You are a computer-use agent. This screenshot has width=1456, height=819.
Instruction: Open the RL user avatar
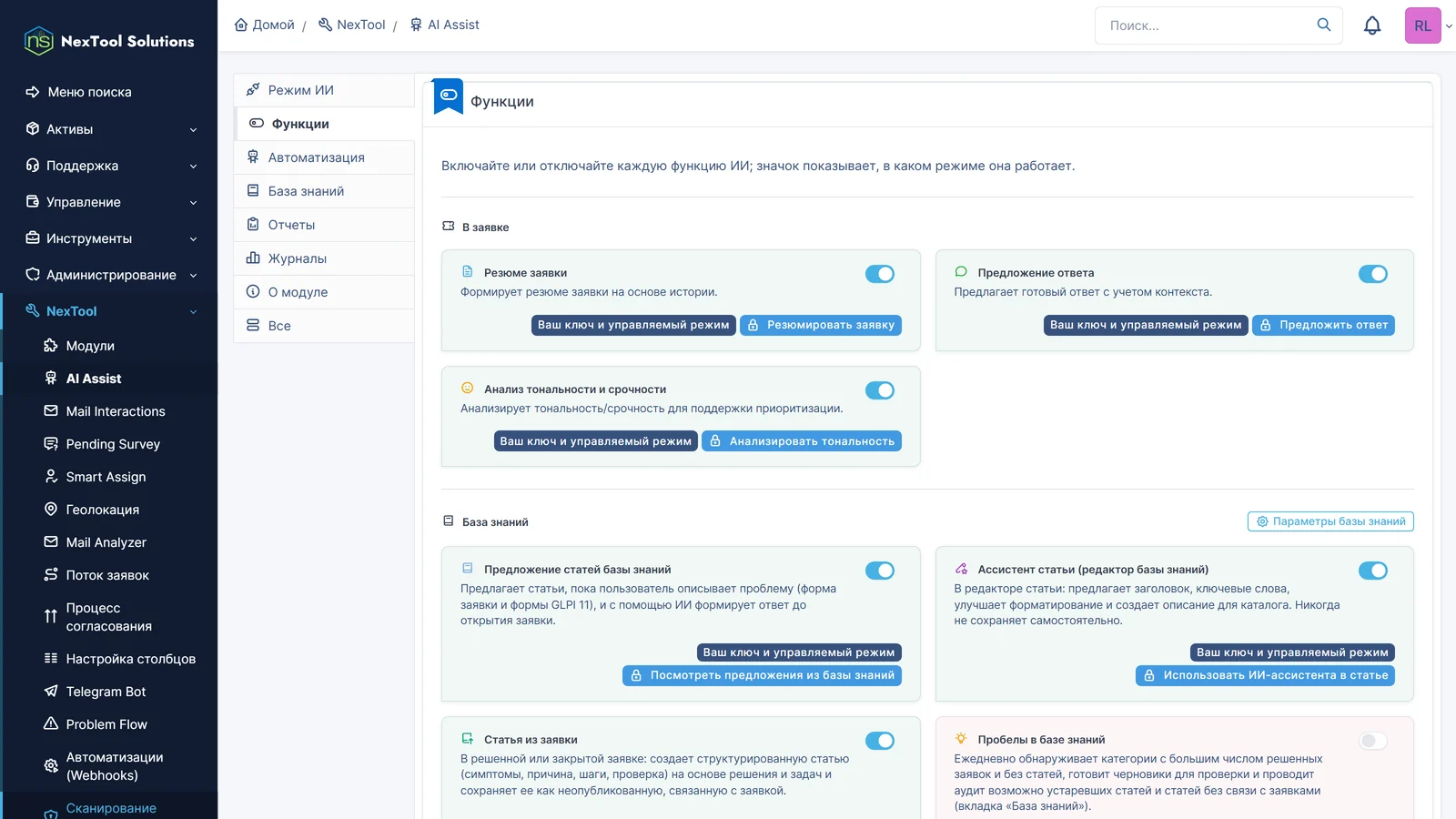point(1423,25)
